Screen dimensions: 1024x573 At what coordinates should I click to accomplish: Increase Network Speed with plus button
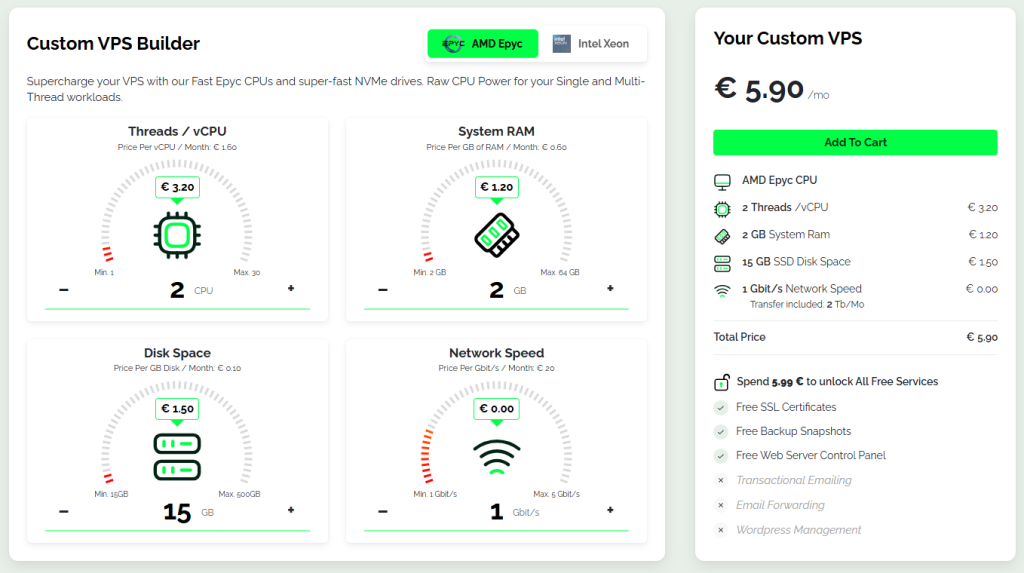click(610, 511)
